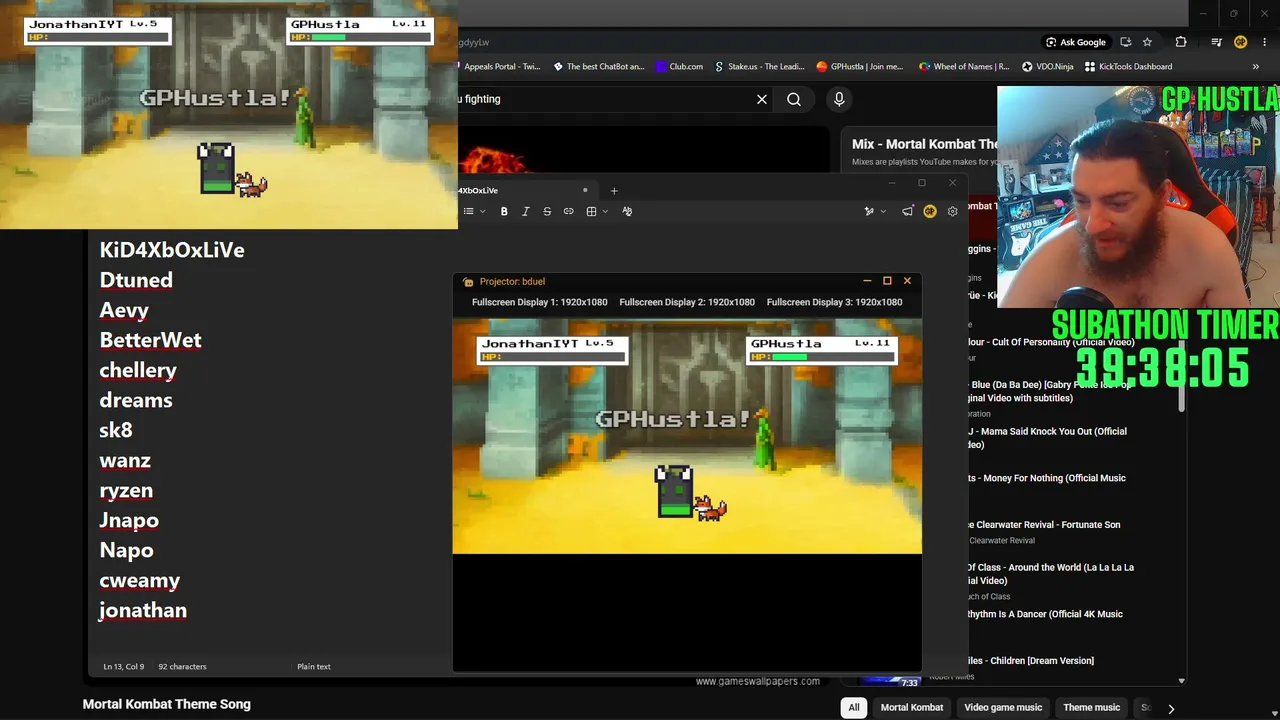Select the All filter chip on YouTube
The height and width of the screenshot is (720, 1280).
854,708
